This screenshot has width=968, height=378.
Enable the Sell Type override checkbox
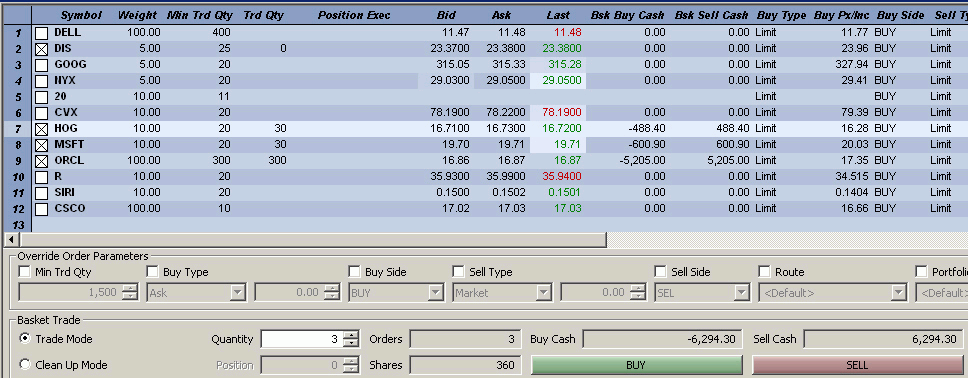point(458,272)
